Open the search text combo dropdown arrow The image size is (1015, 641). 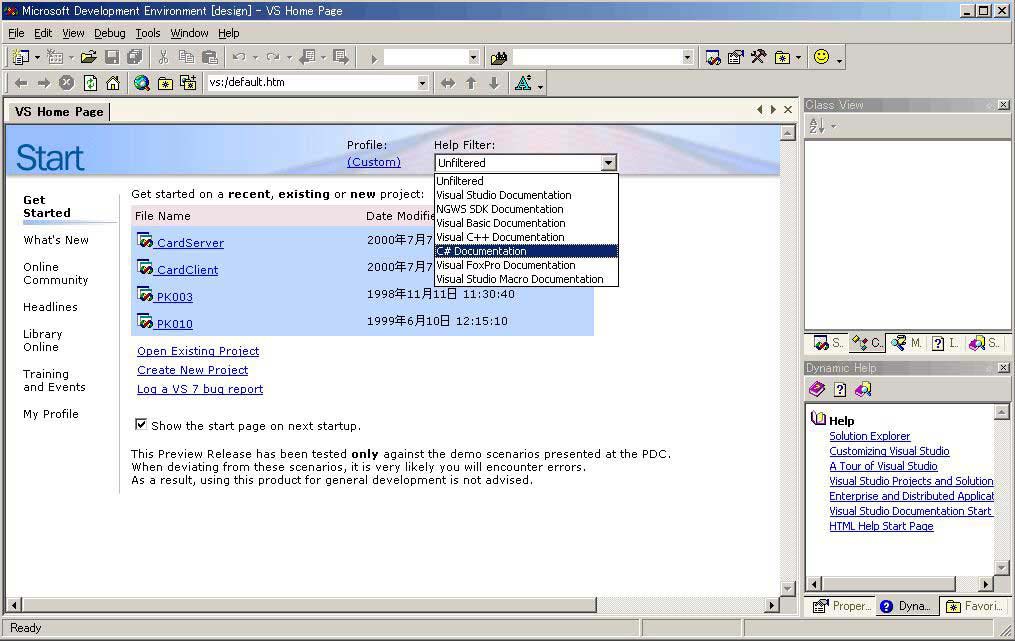(x=687, y=58)
